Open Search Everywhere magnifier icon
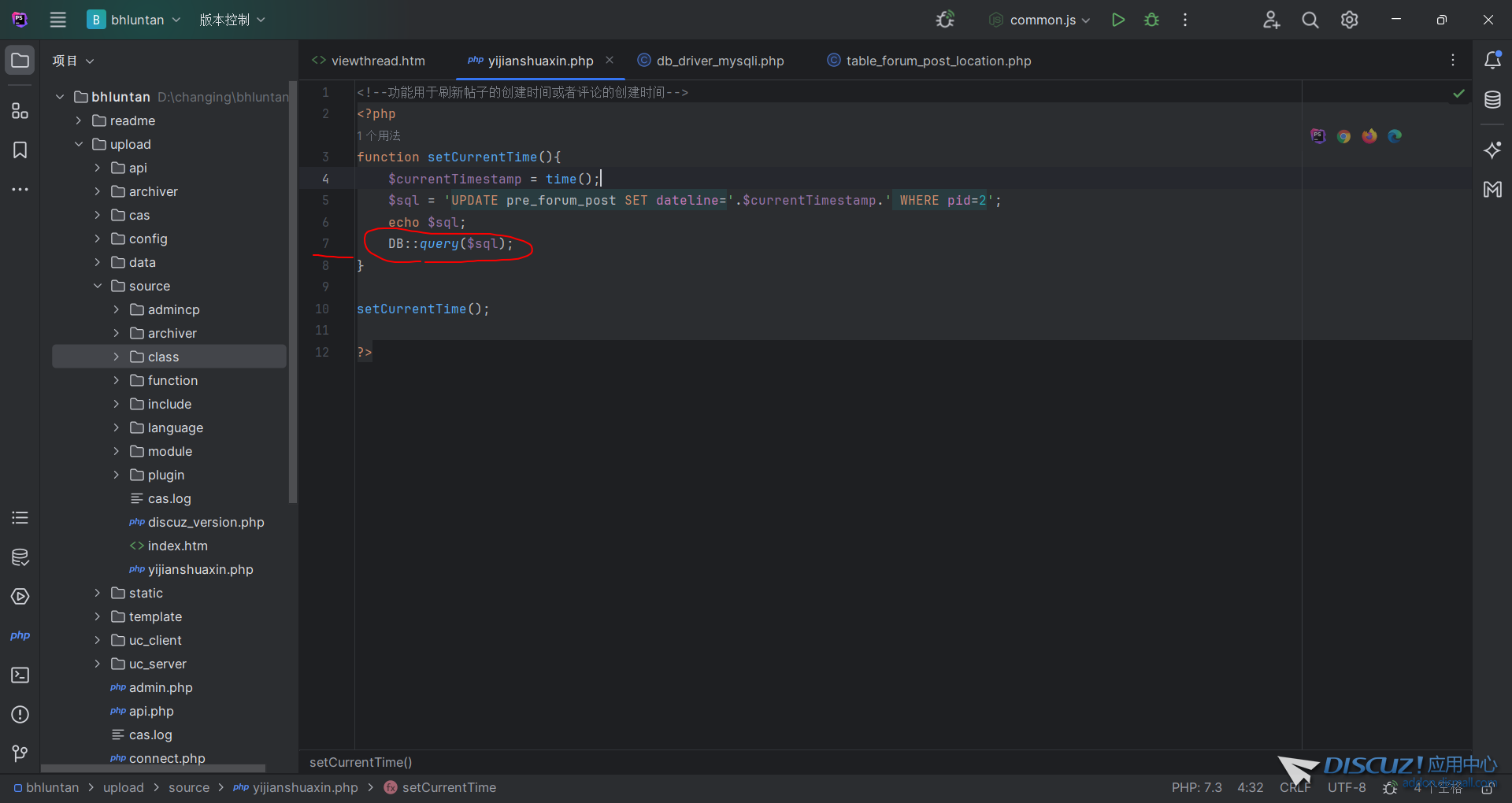Screen dimensions: 1512x803 [1310, 20]
